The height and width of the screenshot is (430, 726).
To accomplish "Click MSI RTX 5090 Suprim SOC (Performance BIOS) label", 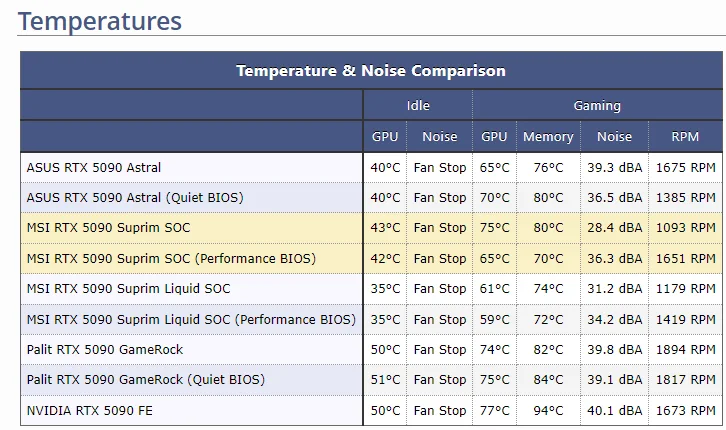I will tap(171, 258).
